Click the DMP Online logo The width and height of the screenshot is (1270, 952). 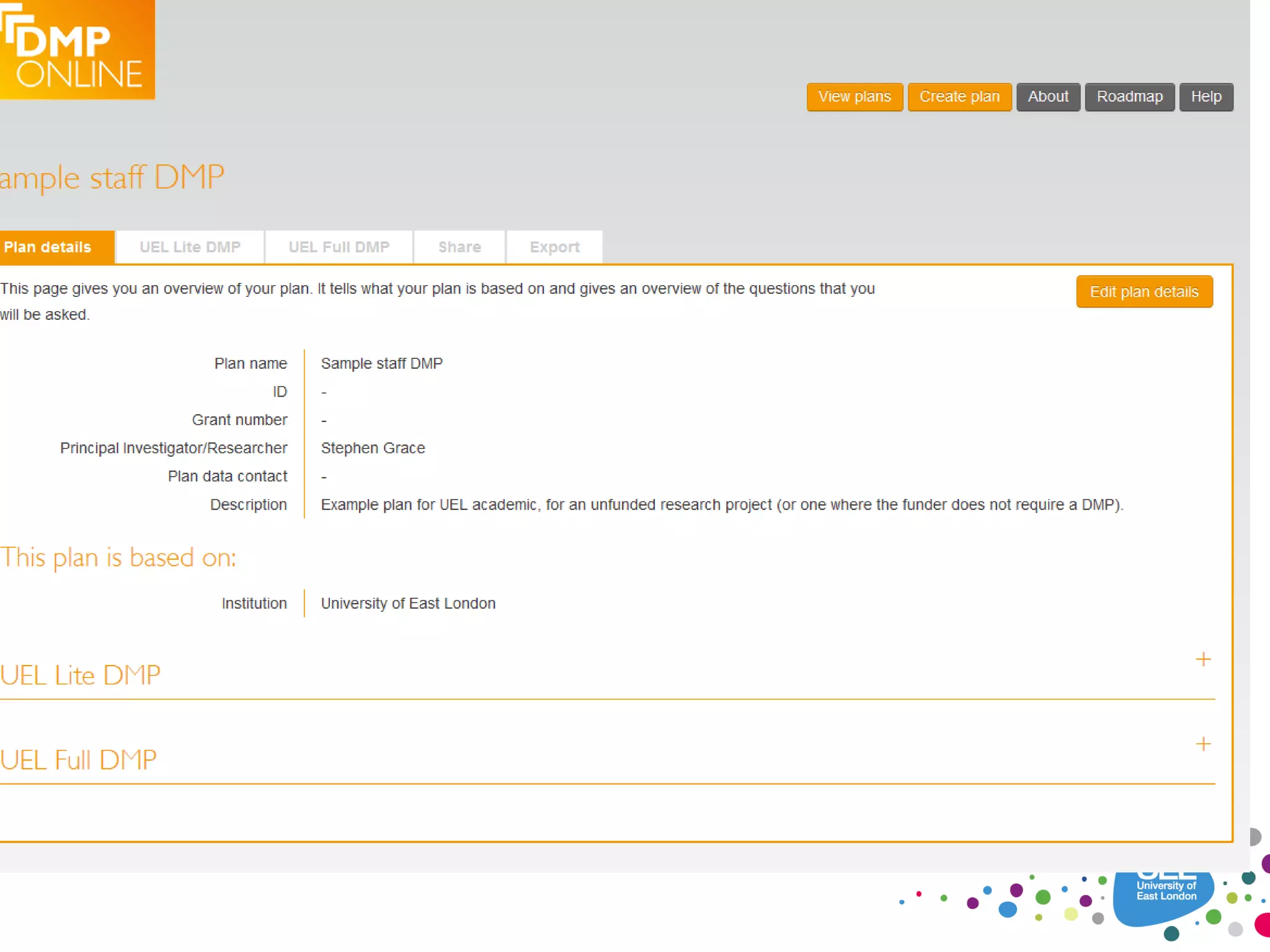click(76, 50)
